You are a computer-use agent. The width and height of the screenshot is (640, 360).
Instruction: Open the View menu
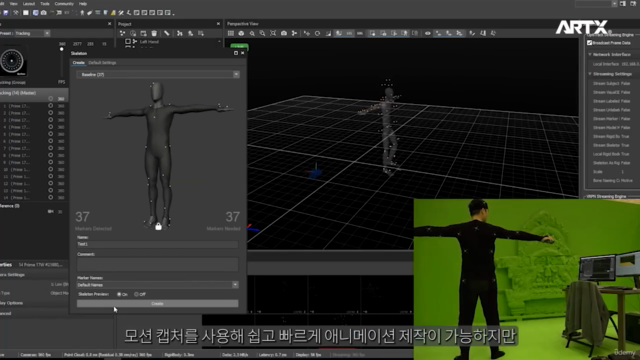[13, 4]
